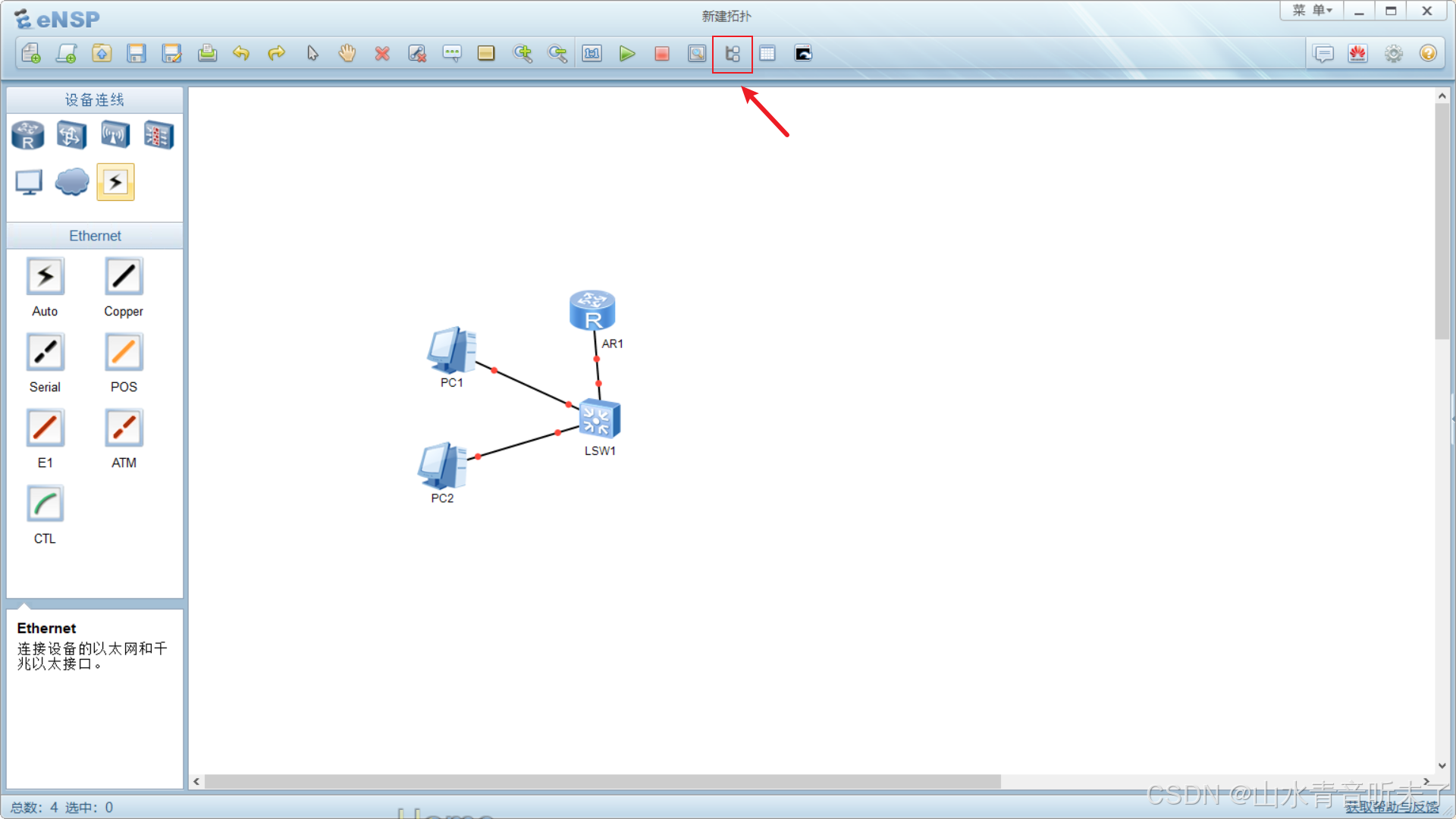This screenshot has width=1456, height=819.
Task: Click the horizontal canvas scrollbar
Action: [x=602, y=781]
